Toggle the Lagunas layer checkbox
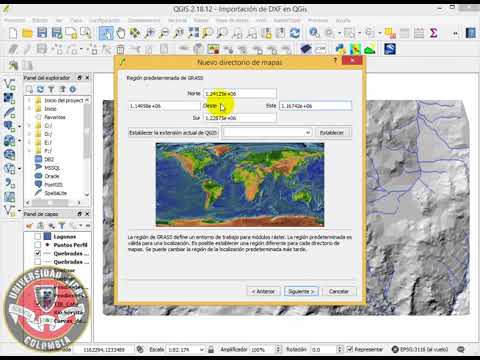 click(38, 236)
